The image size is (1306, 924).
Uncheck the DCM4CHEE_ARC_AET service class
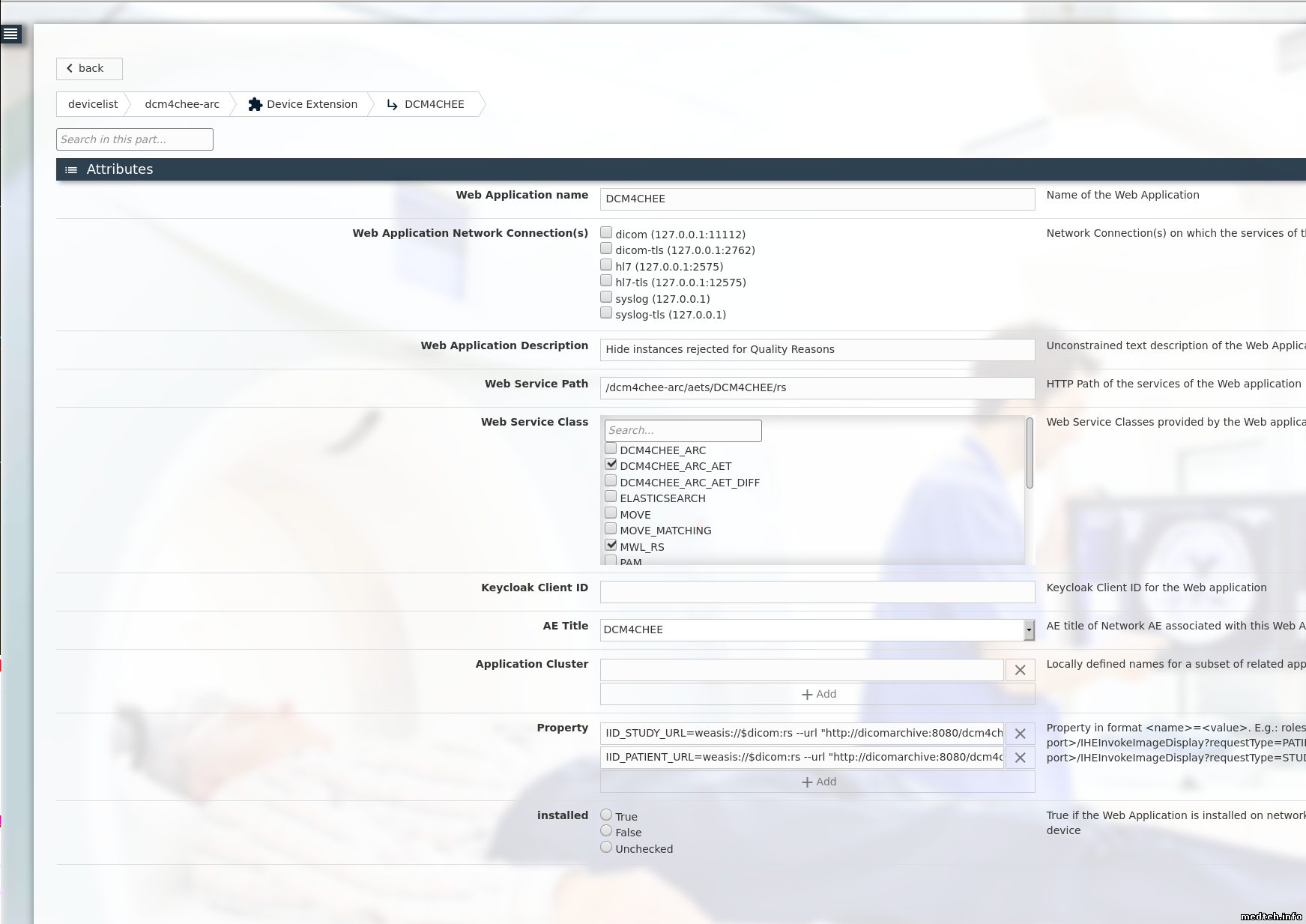[x=611, y=465]
